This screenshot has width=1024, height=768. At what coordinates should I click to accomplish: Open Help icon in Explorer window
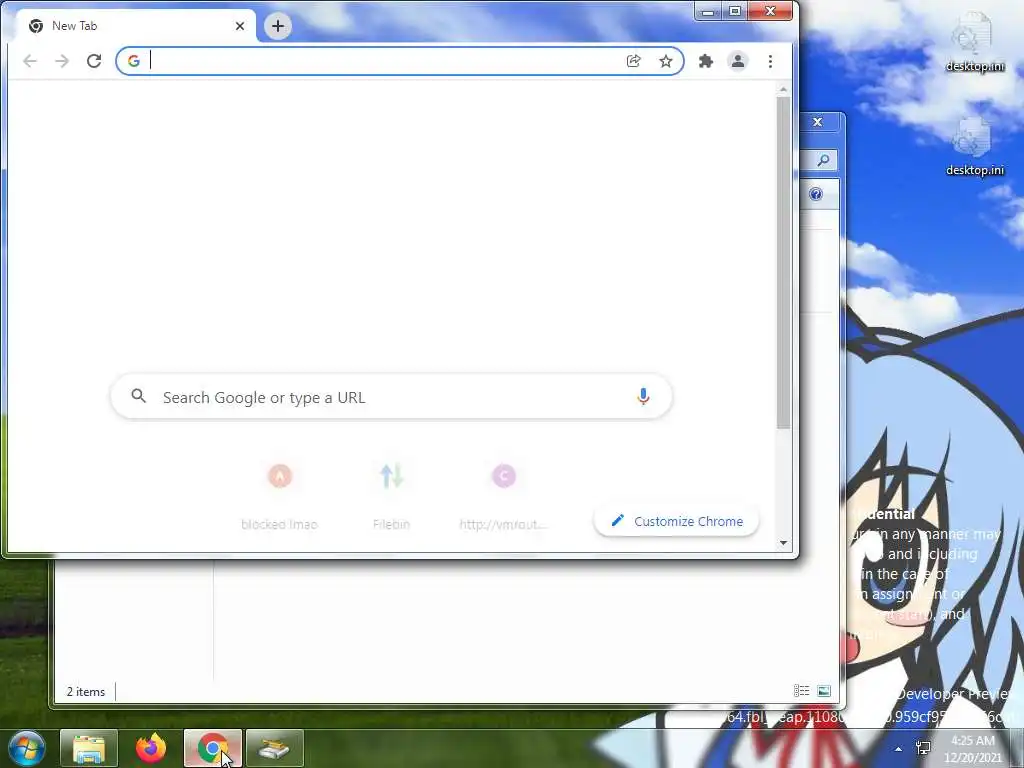[816, 194]
